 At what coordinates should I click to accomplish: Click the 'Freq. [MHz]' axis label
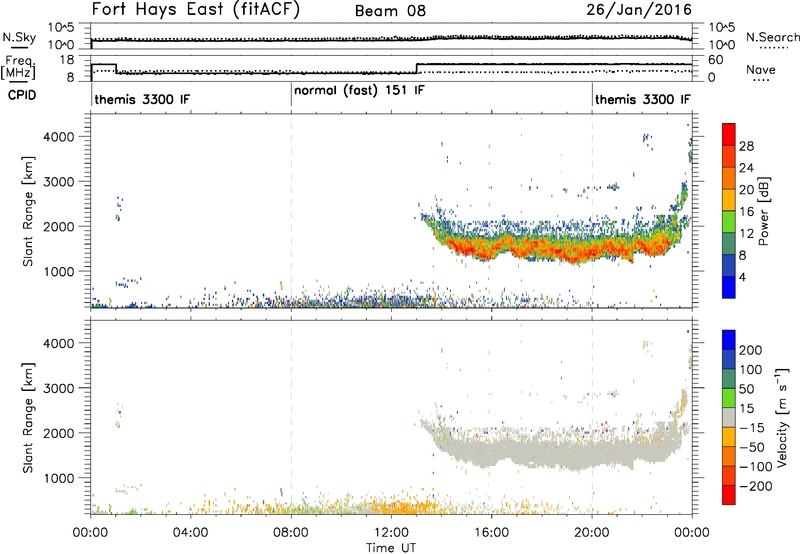tap(20, 67)
